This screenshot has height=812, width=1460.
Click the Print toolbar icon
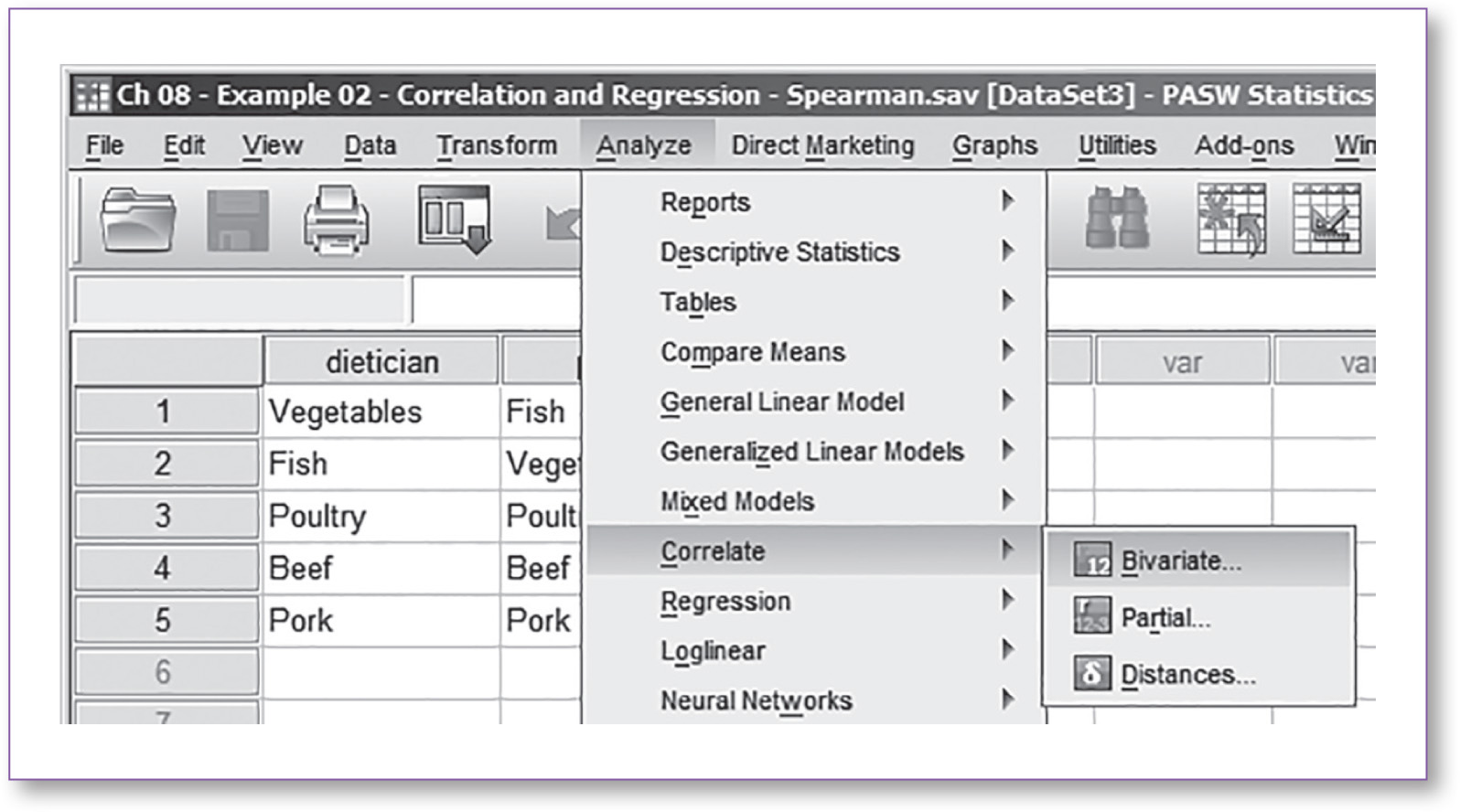(x=336, y=220)
